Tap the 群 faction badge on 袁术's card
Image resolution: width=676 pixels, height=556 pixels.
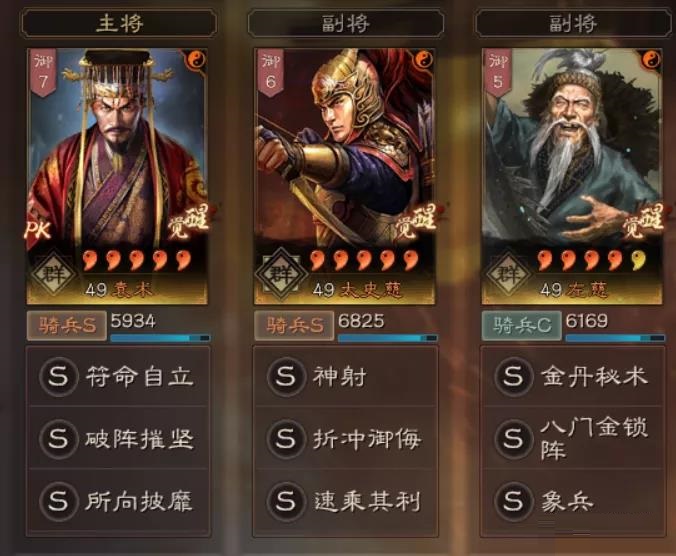click(x=53, y=273)
